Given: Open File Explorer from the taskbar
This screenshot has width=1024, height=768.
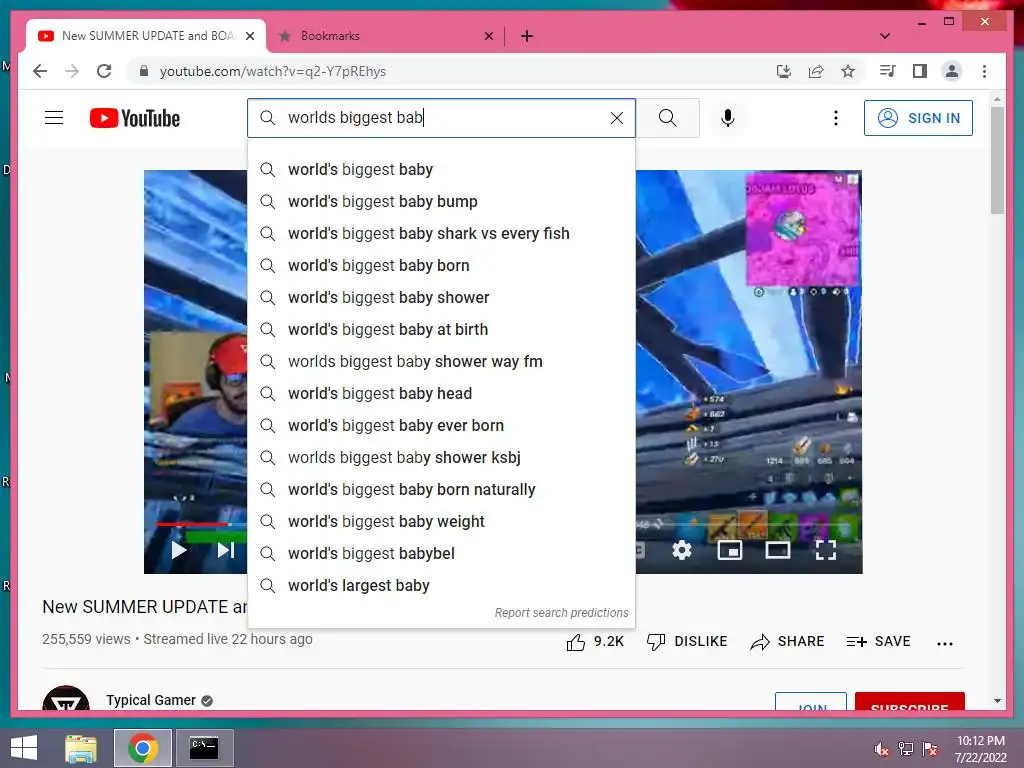Looking at the screenshot, I should coord(81,748).
